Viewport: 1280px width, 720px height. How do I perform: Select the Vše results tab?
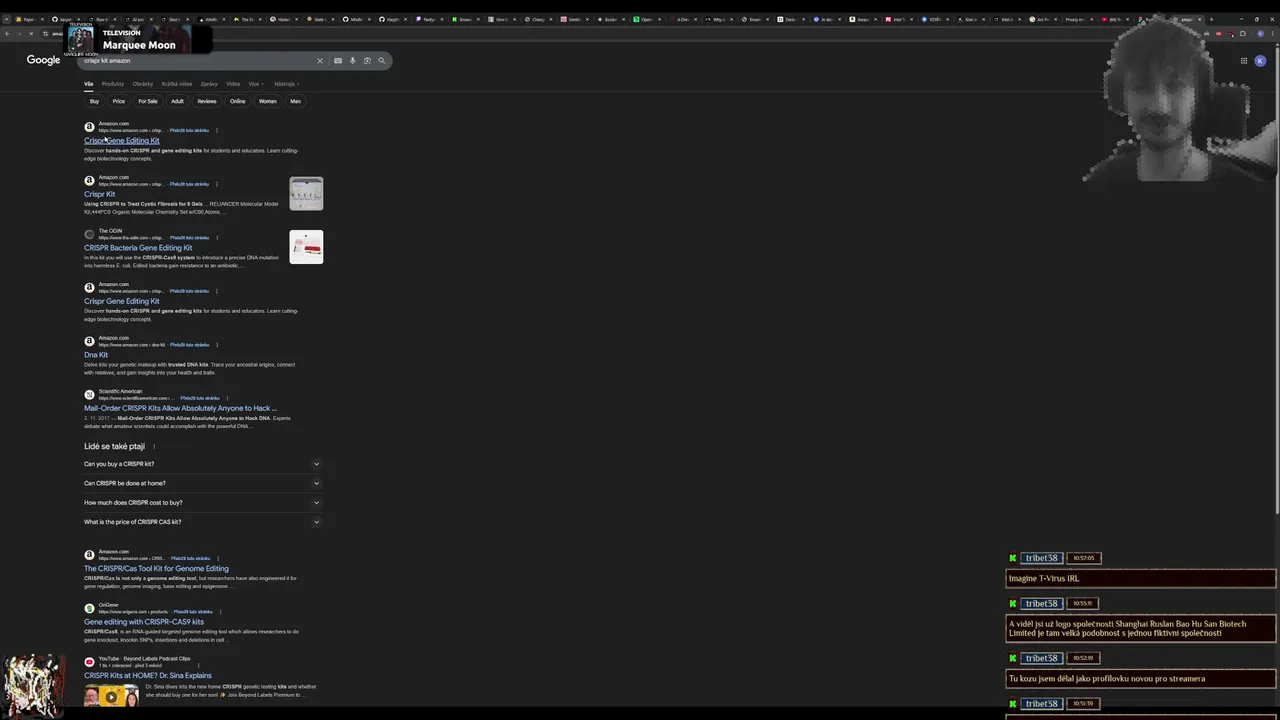(x=88, y=84)
